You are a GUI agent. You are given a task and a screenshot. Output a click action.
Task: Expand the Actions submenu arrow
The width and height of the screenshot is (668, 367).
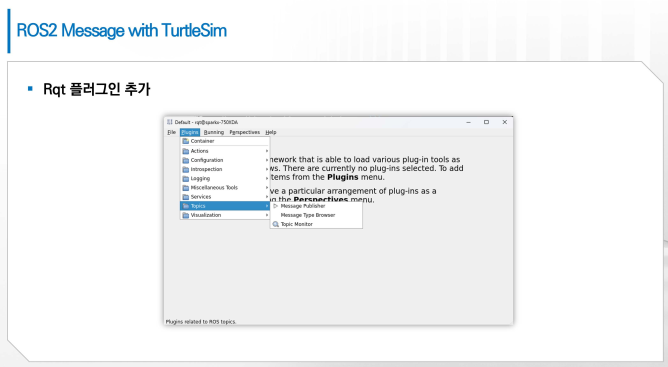tap(267, 151)
